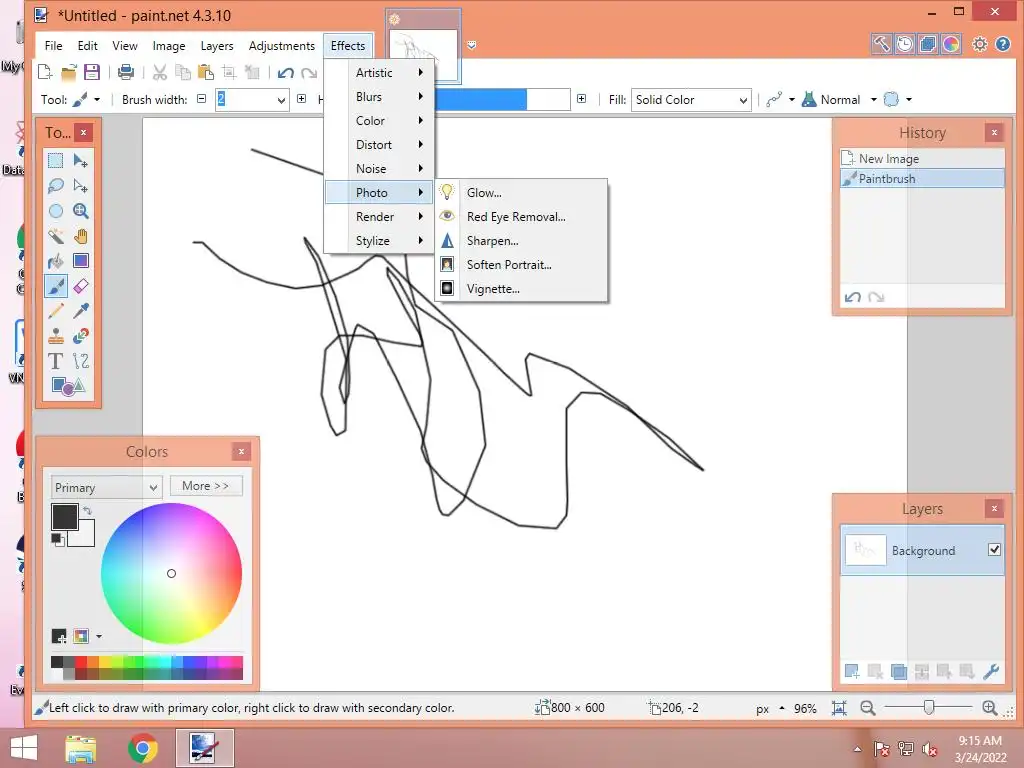Decrease brush width with minus button
1024x768 pixels.
(x=202, y=99)
